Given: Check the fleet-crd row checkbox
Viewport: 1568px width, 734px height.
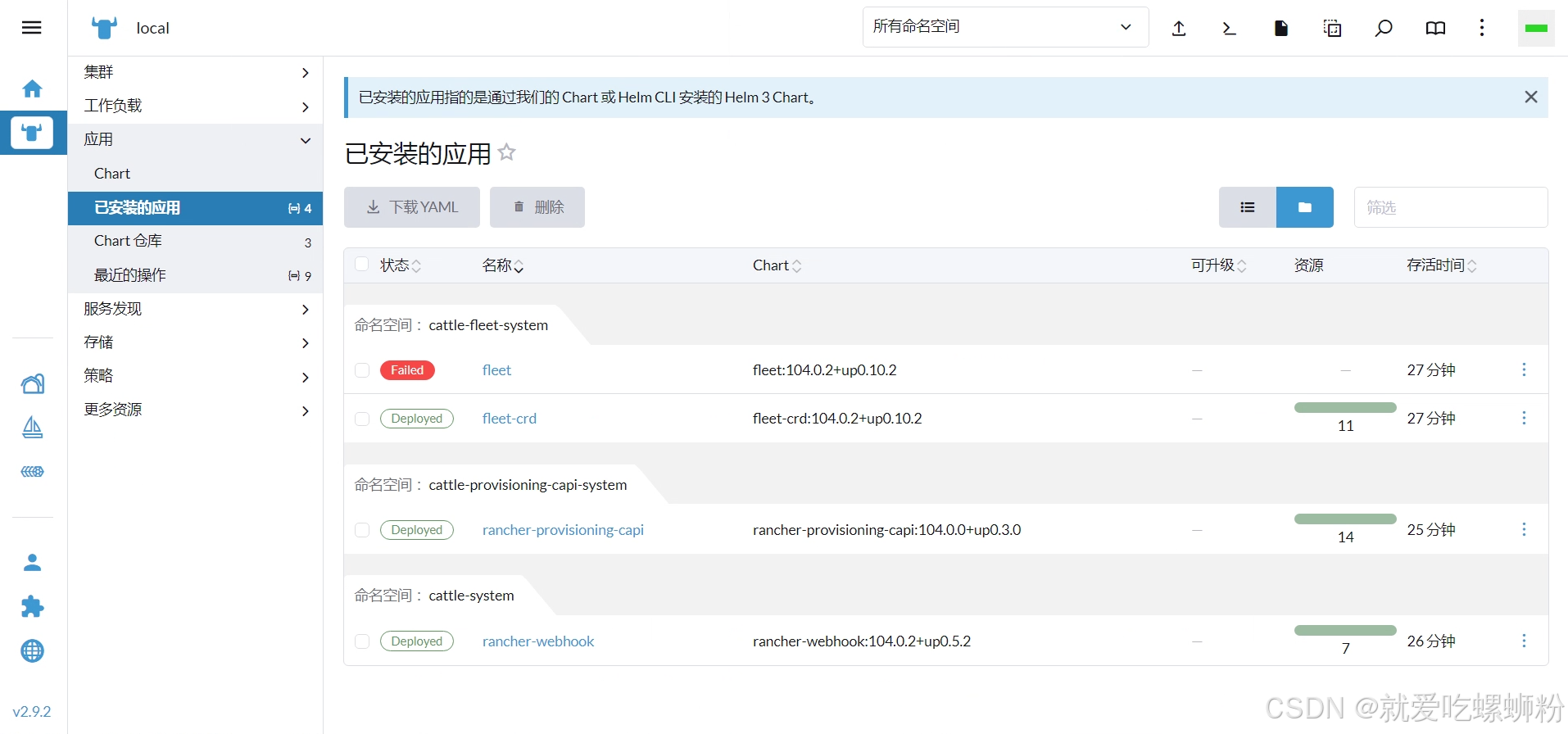Looking at the screenshot, I should [361, 419].
